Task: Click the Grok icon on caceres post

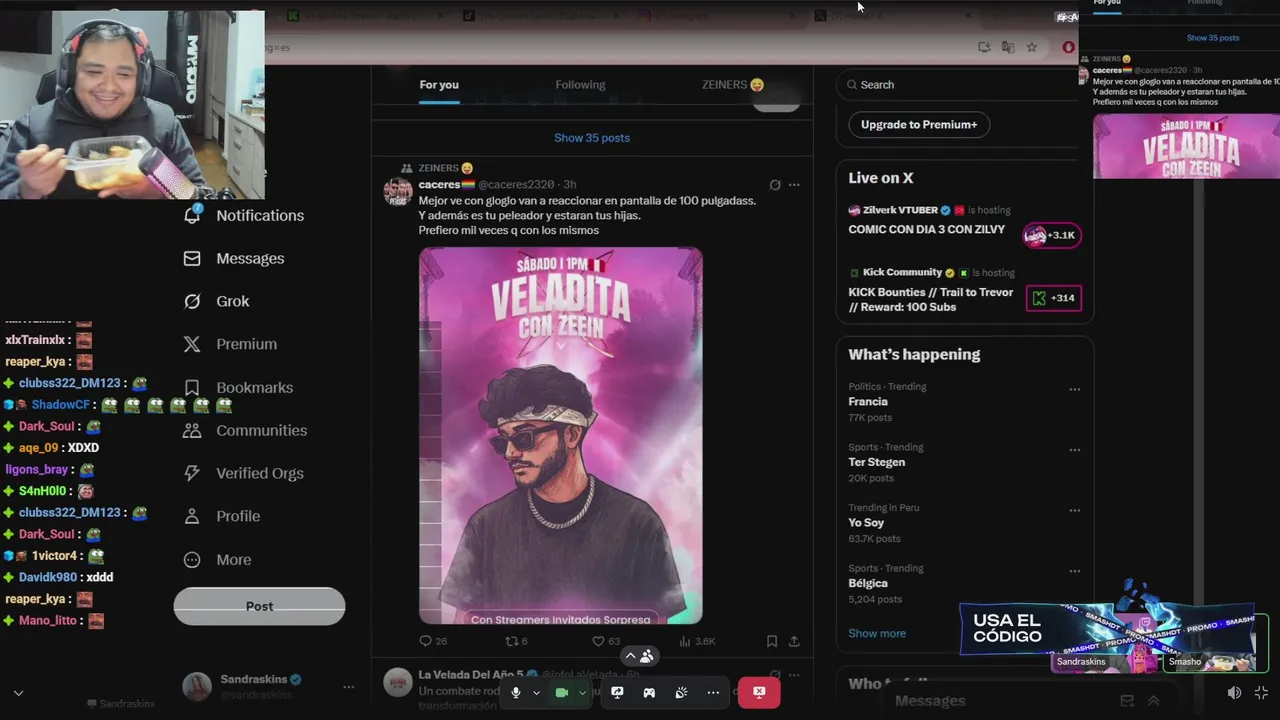Action: (774, 185)
